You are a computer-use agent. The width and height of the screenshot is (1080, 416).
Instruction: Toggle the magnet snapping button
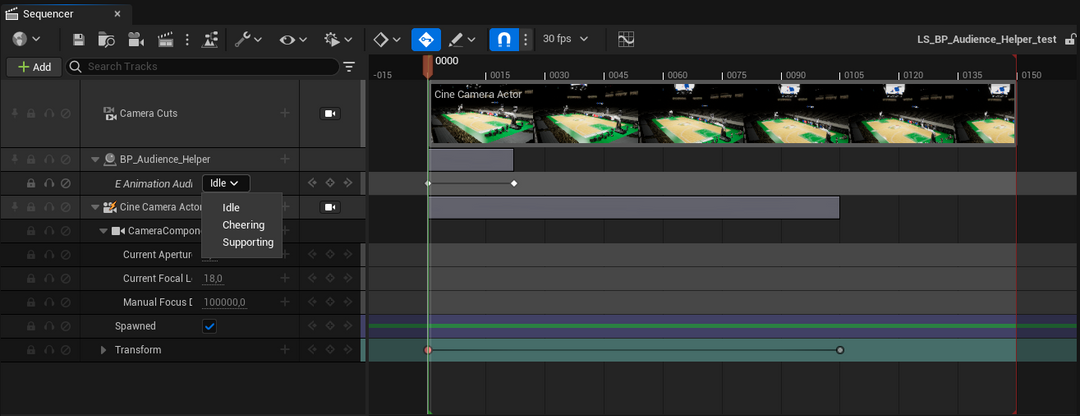tap(504, 39)
